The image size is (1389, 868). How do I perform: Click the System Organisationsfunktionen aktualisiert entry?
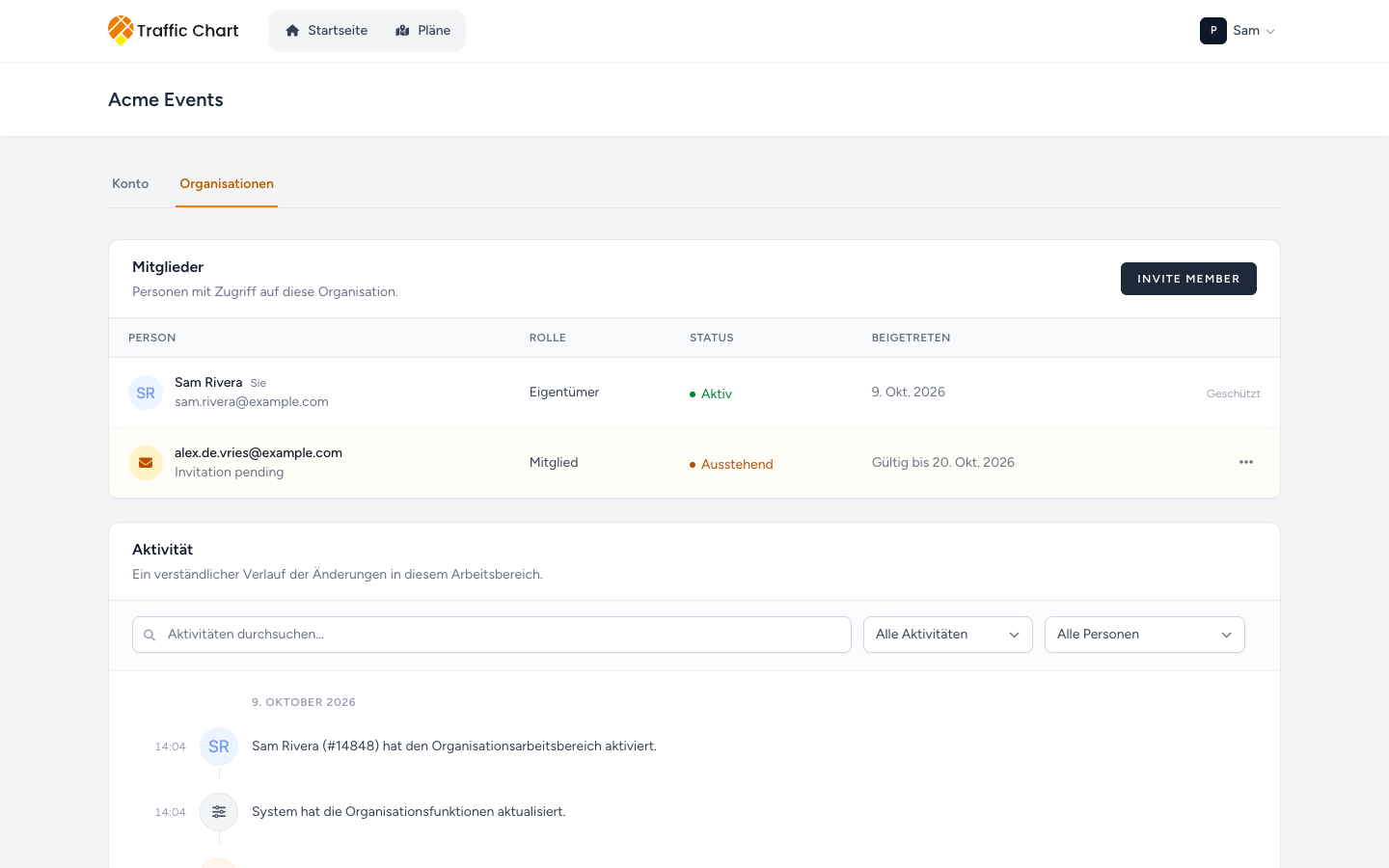[x=409, y=812]
